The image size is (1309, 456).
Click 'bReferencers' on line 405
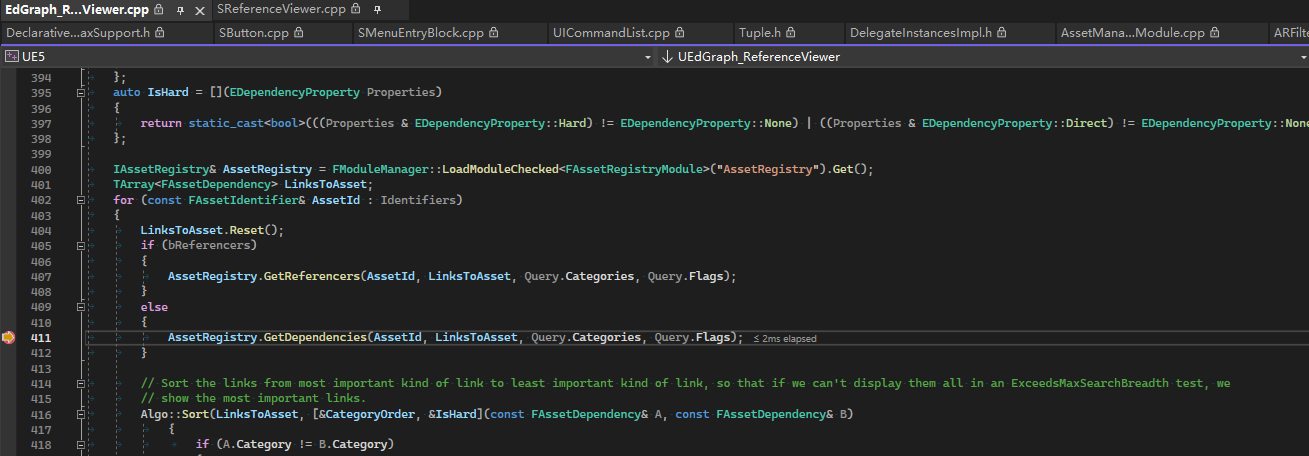pos(210,246)
